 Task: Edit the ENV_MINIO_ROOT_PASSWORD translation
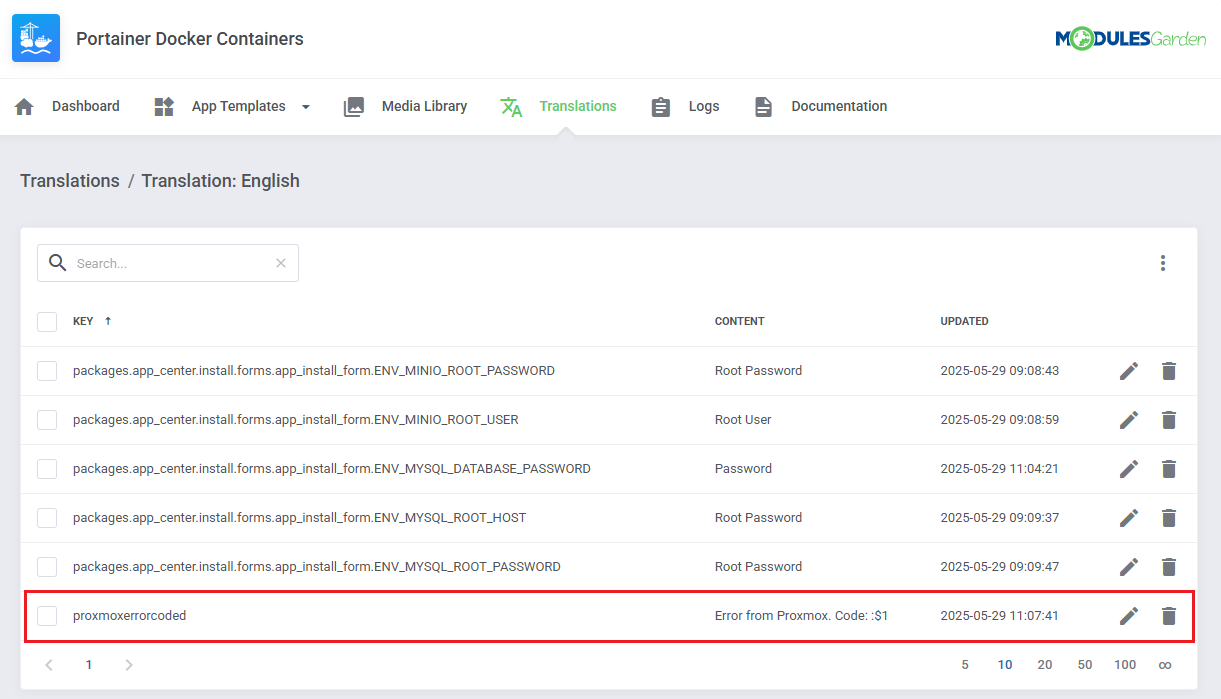pos(1129,371)
